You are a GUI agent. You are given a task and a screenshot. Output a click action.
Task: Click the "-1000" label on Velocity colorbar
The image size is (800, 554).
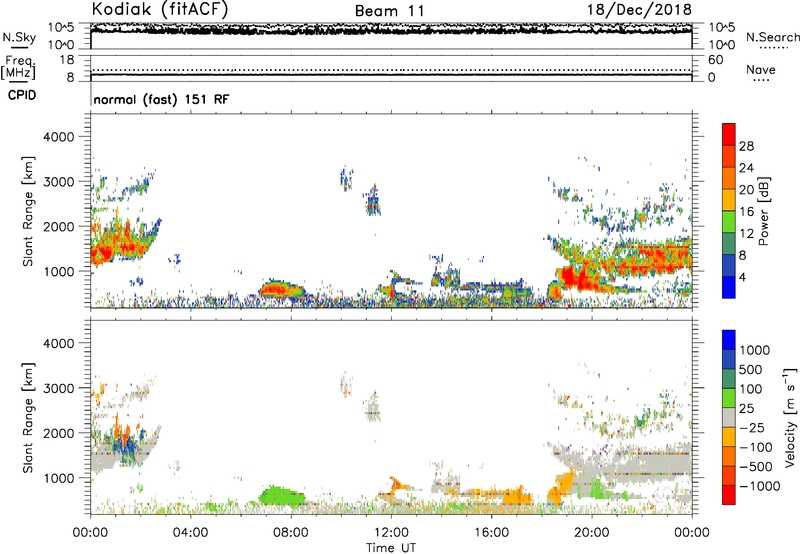tap(759, 486)
